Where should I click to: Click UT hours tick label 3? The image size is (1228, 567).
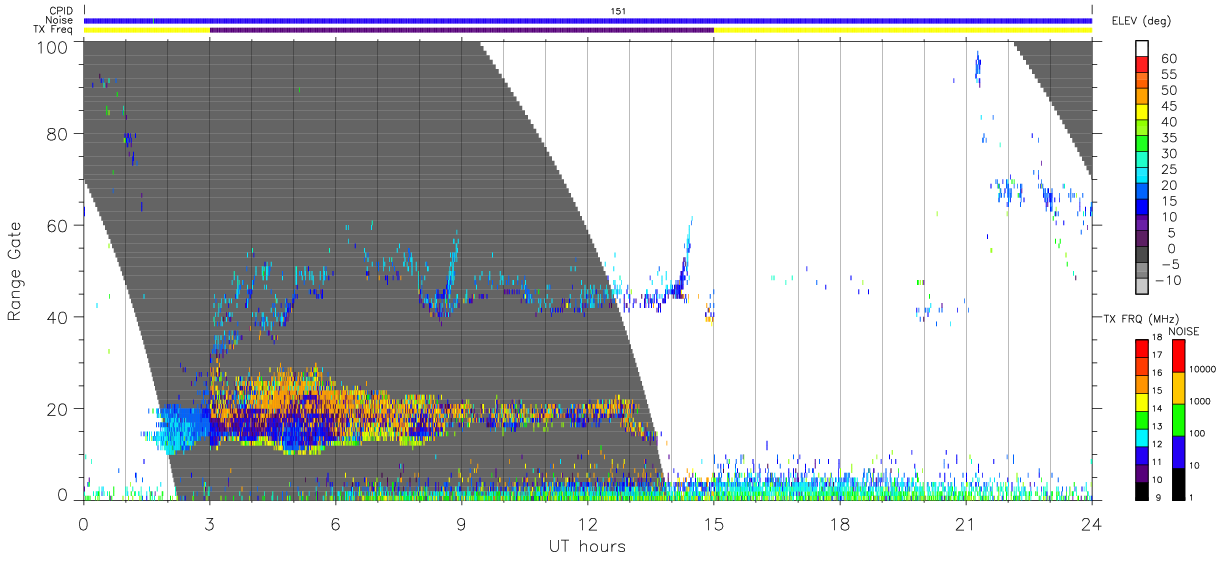pyautogui.click(x=210, y=524)
